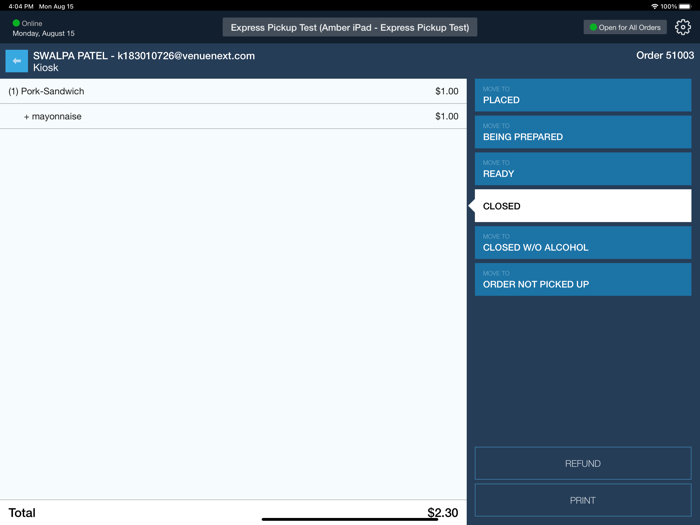700x525 pixels.
Task: Click the Kiosk order source label
Action: (46, 67)
